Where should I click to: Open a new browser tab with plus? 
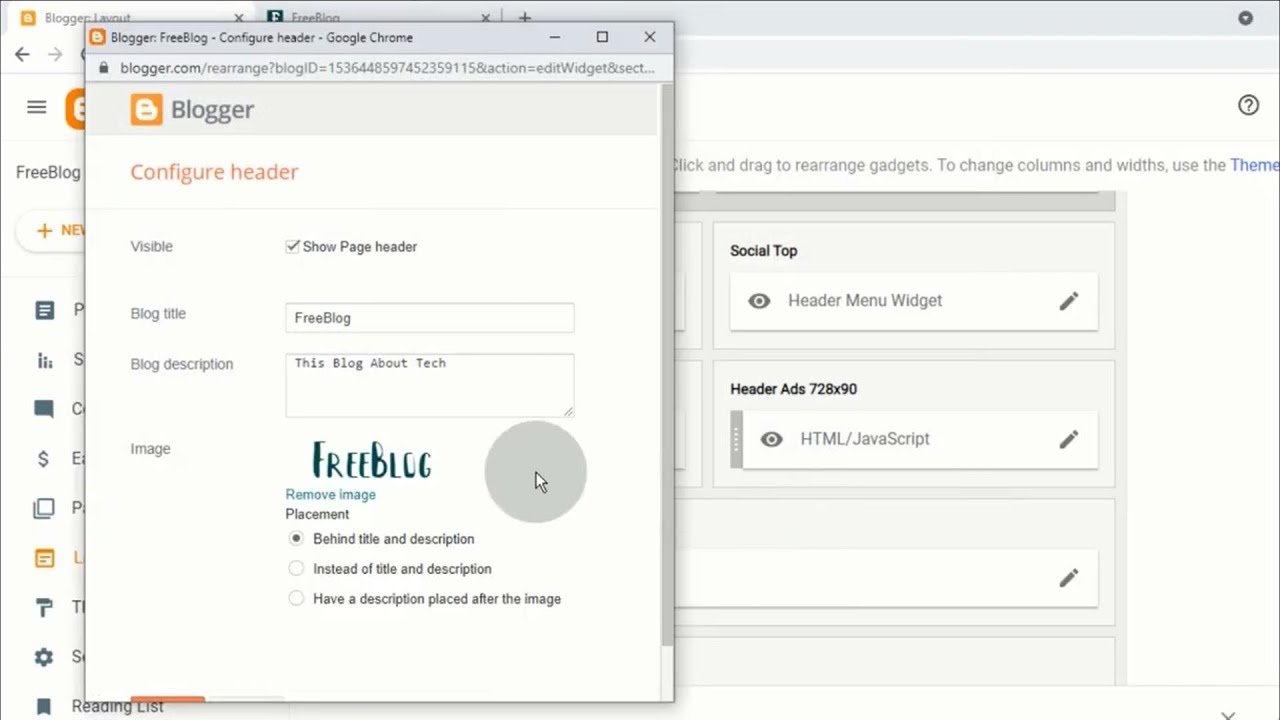click(525, 17)
